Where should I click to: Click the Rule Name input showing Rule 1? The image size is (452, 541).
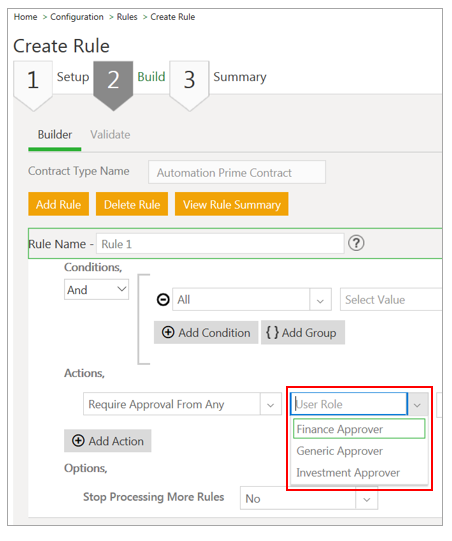coord(220,244)
